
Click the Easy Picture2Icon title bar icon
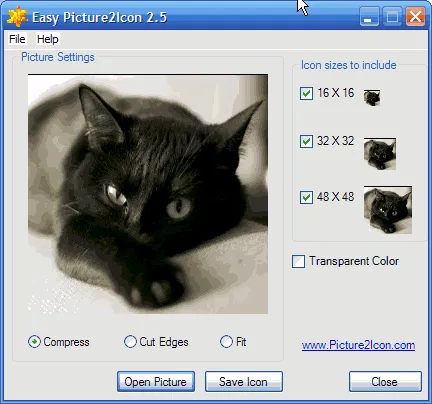pyautogui.click(x=17, y=17)
